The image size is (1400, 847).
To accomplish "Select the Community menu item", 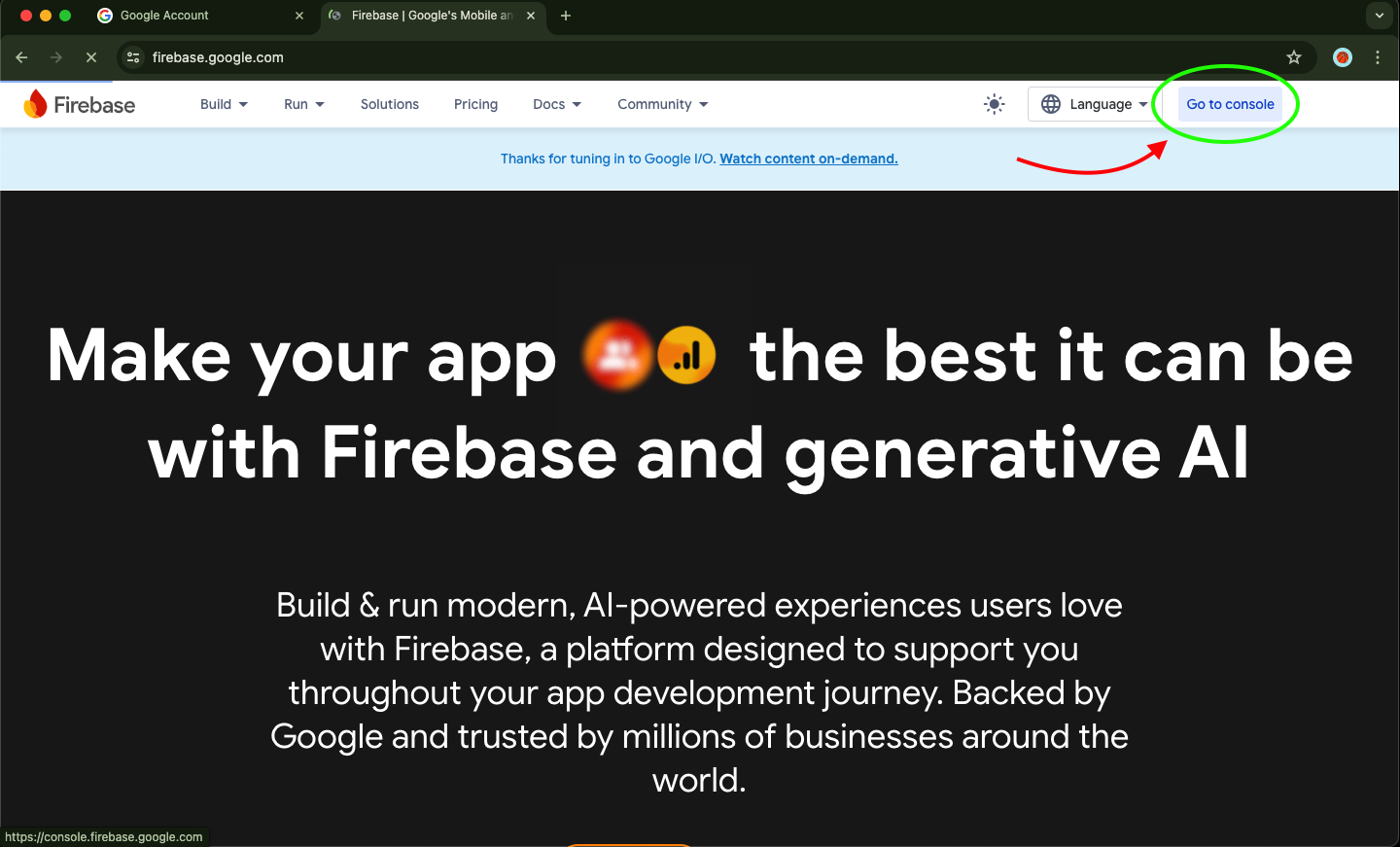I will (662, 104).
